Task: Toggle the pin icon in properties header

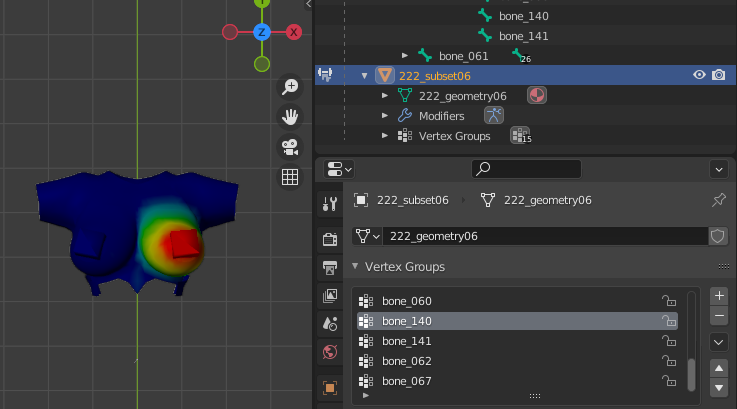Action: [718, 200]
